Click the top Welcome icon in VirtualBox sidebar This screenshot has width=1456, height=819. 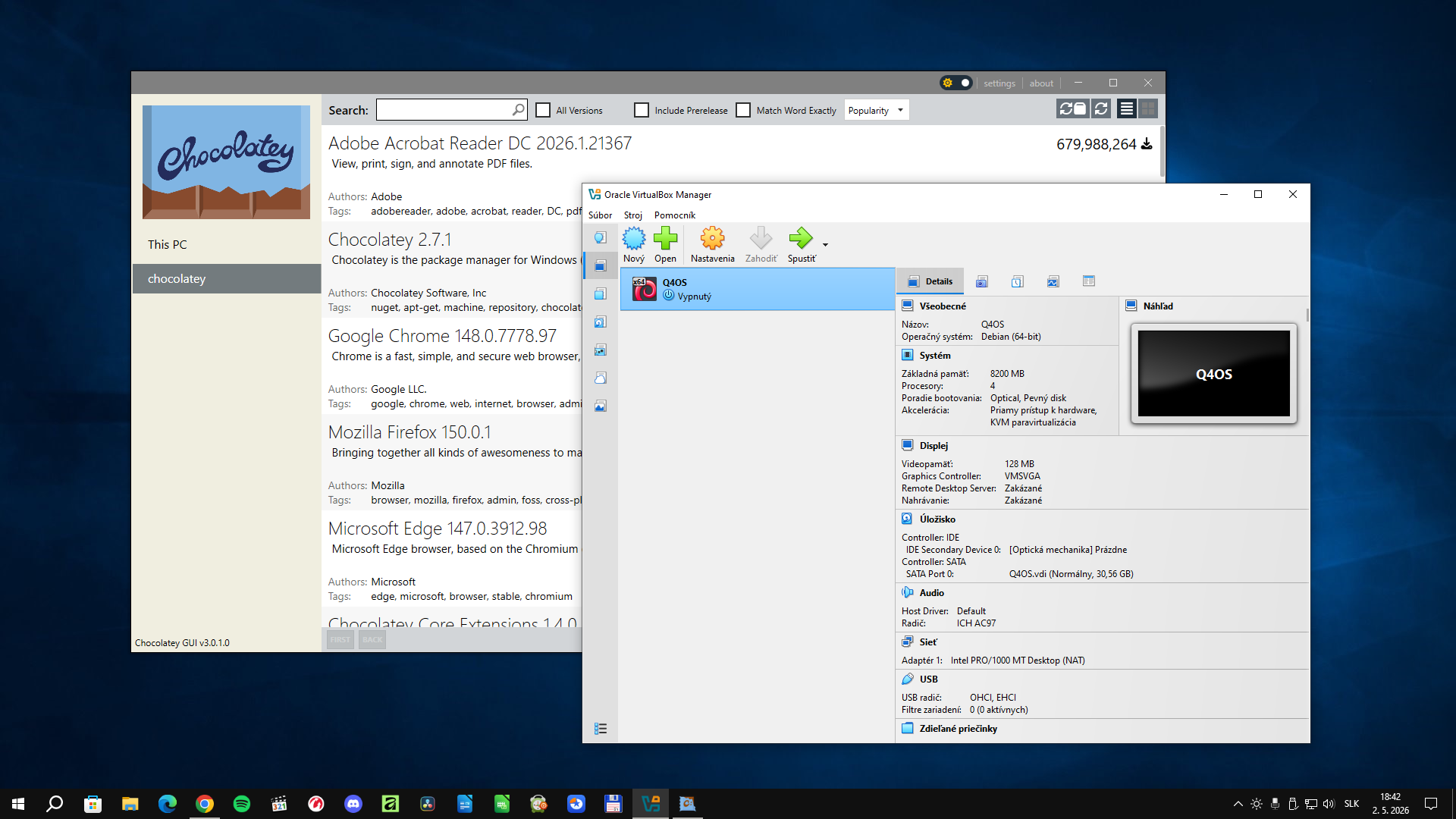tap(601, 238)
